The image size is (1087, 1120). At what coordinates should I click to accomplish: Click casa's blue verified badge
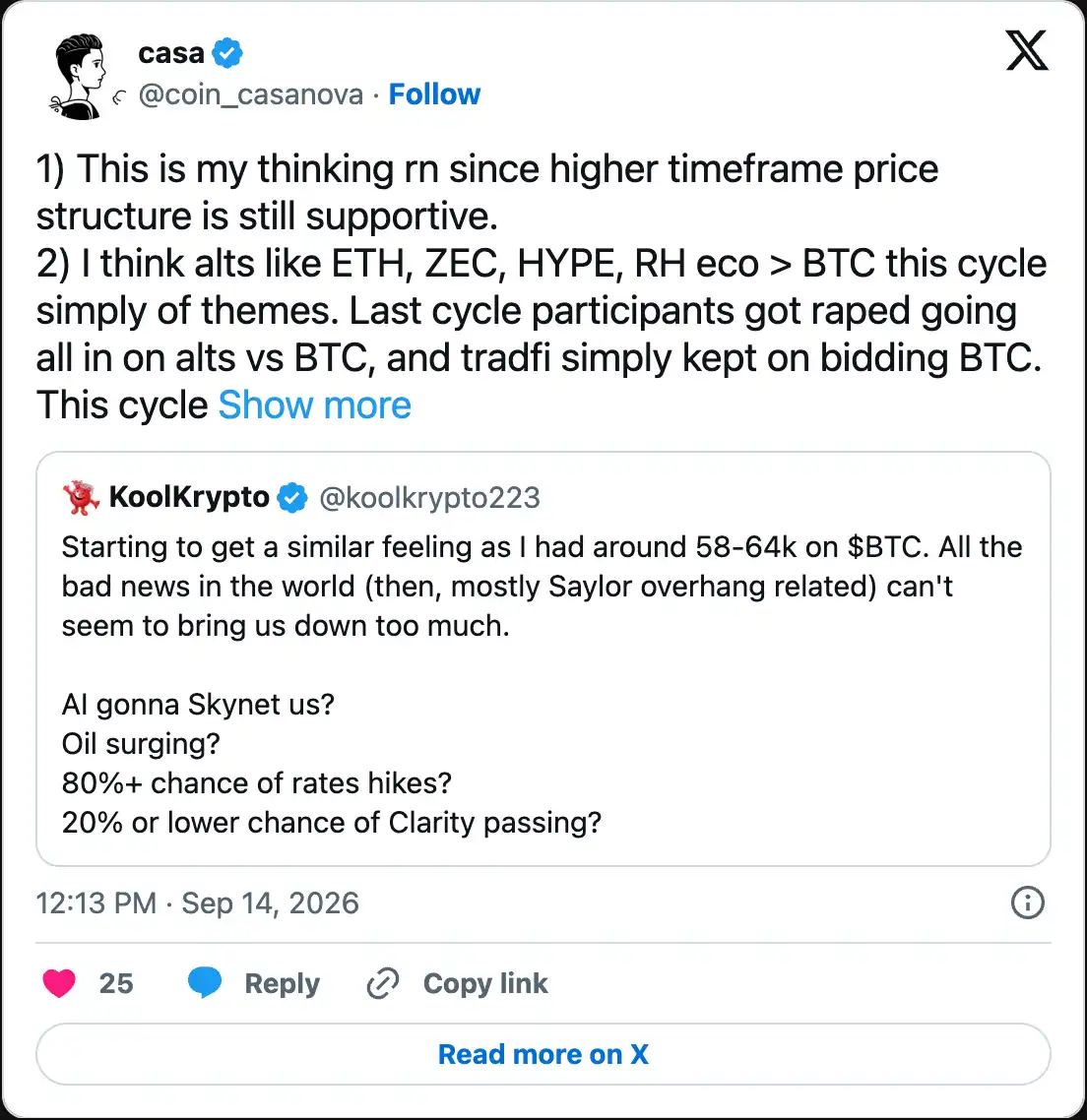pyautogui.click(x=227, y=53)
